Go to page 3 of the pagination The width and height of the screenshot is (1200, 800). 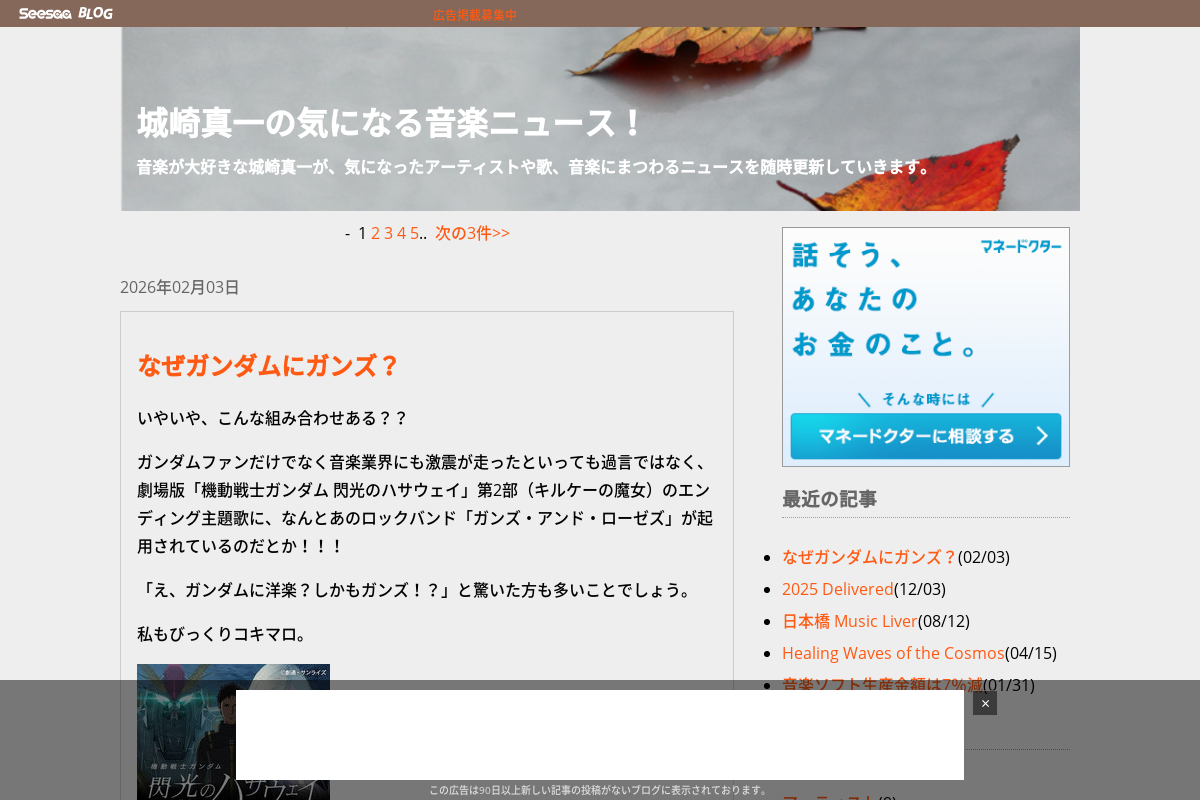(389, 233)
